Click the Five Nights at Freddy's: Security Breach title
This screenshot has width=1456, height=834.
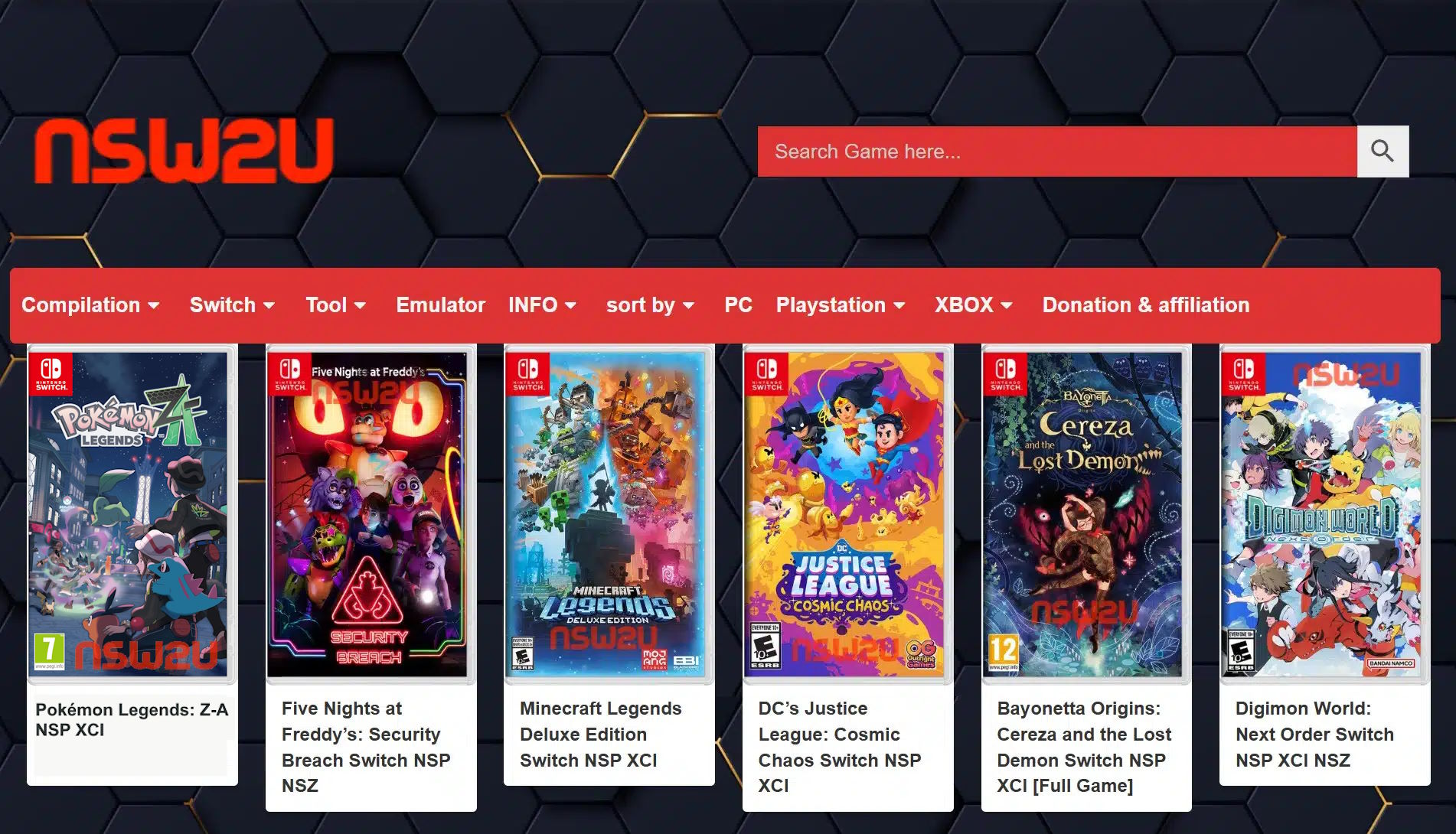coord(366,747)
